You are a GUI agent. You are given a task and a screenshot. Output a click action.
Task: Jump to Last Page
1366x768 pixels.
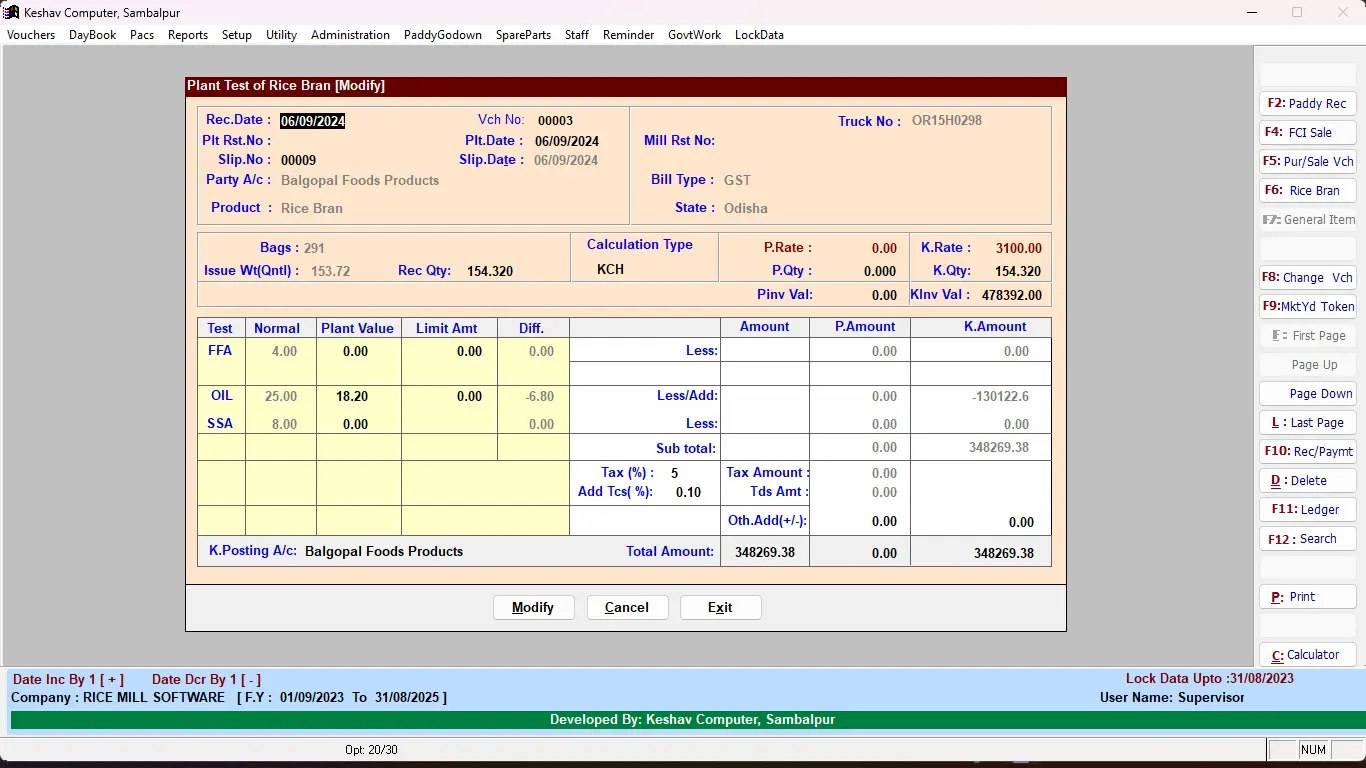(x=1307, y=423)
